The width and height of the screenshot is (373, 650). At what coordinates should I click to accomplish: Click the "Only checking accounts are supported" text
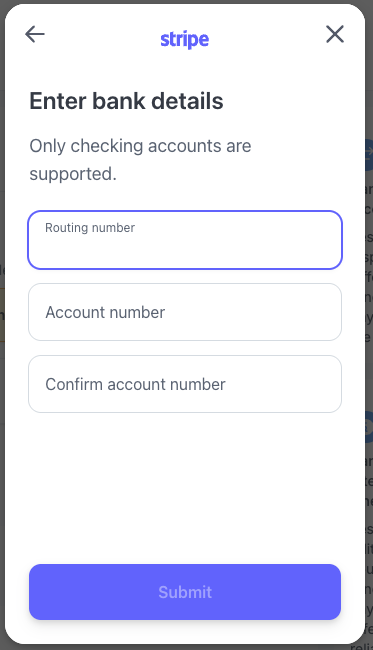point(140,160)
